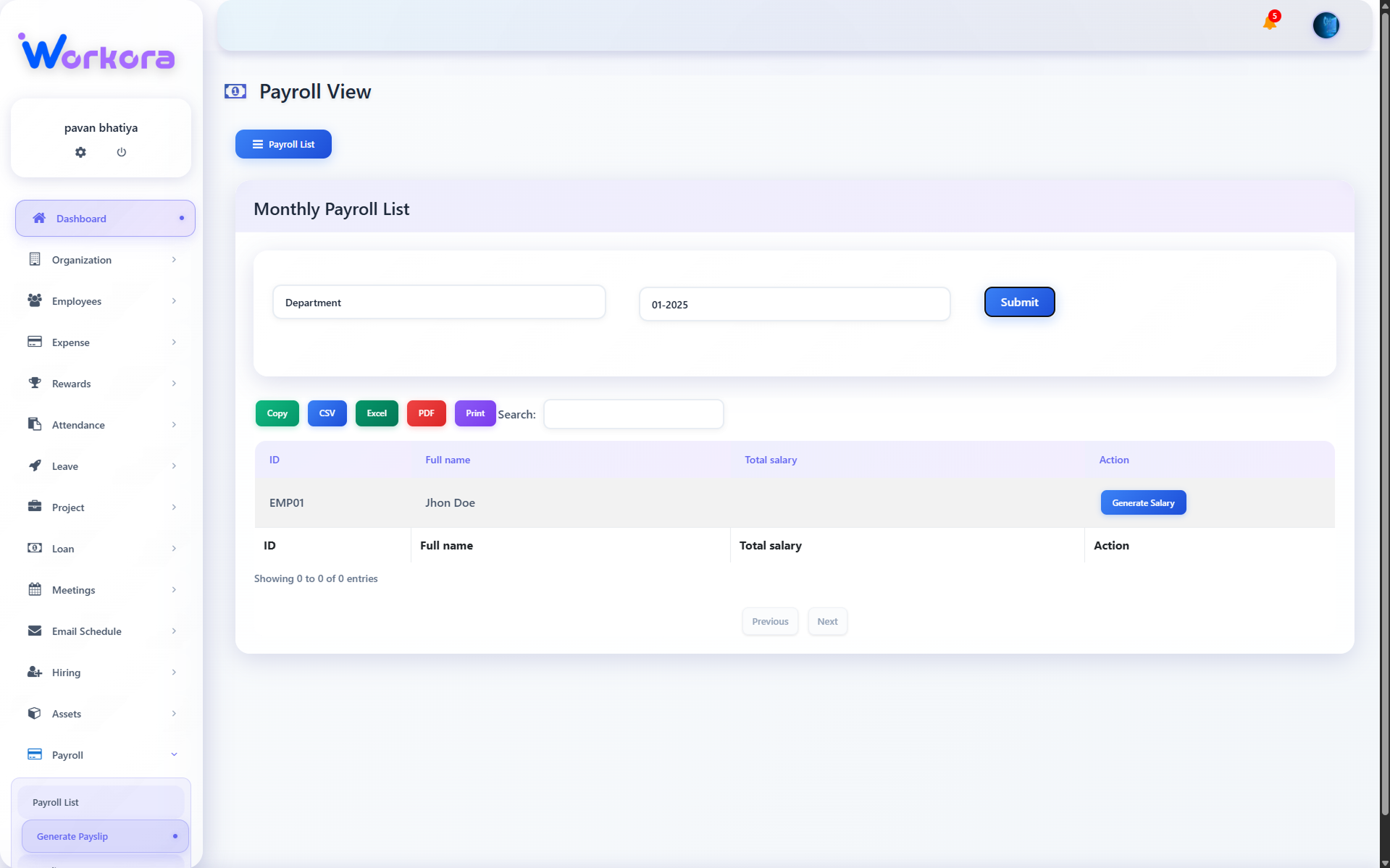Image resolution: width=1390 pixels, height=868 pixels.
Task: Open the Department dropdown
Action: (438, 303)
